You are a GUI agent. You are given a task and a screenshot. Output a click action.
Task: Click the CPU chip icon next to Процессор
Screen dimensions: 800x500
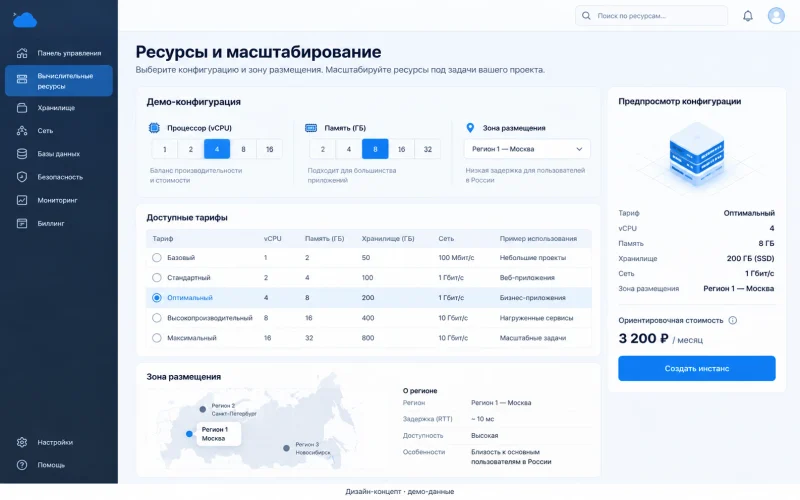(x=154, y=128)
